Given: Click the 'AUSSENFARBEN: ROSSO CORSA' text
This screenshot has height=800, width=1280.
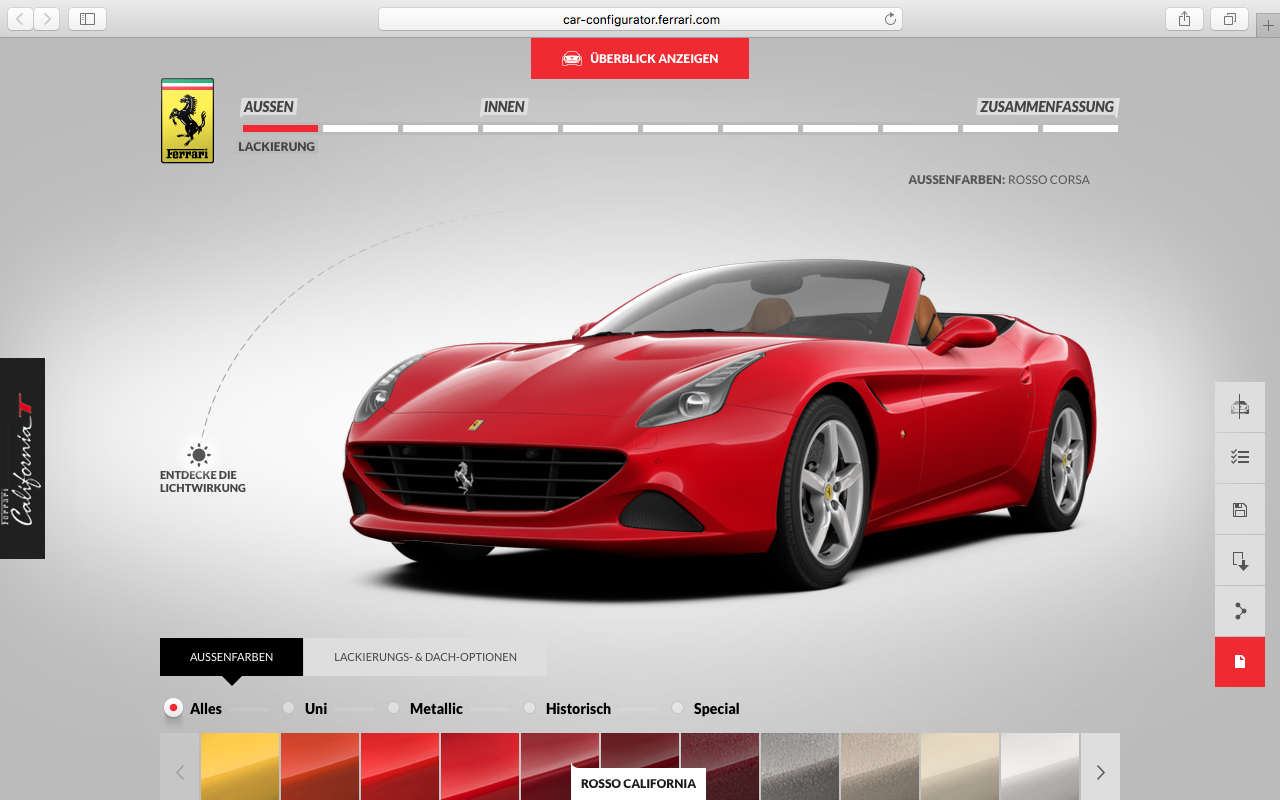Looking at the screenshot, I should point(999,180).
